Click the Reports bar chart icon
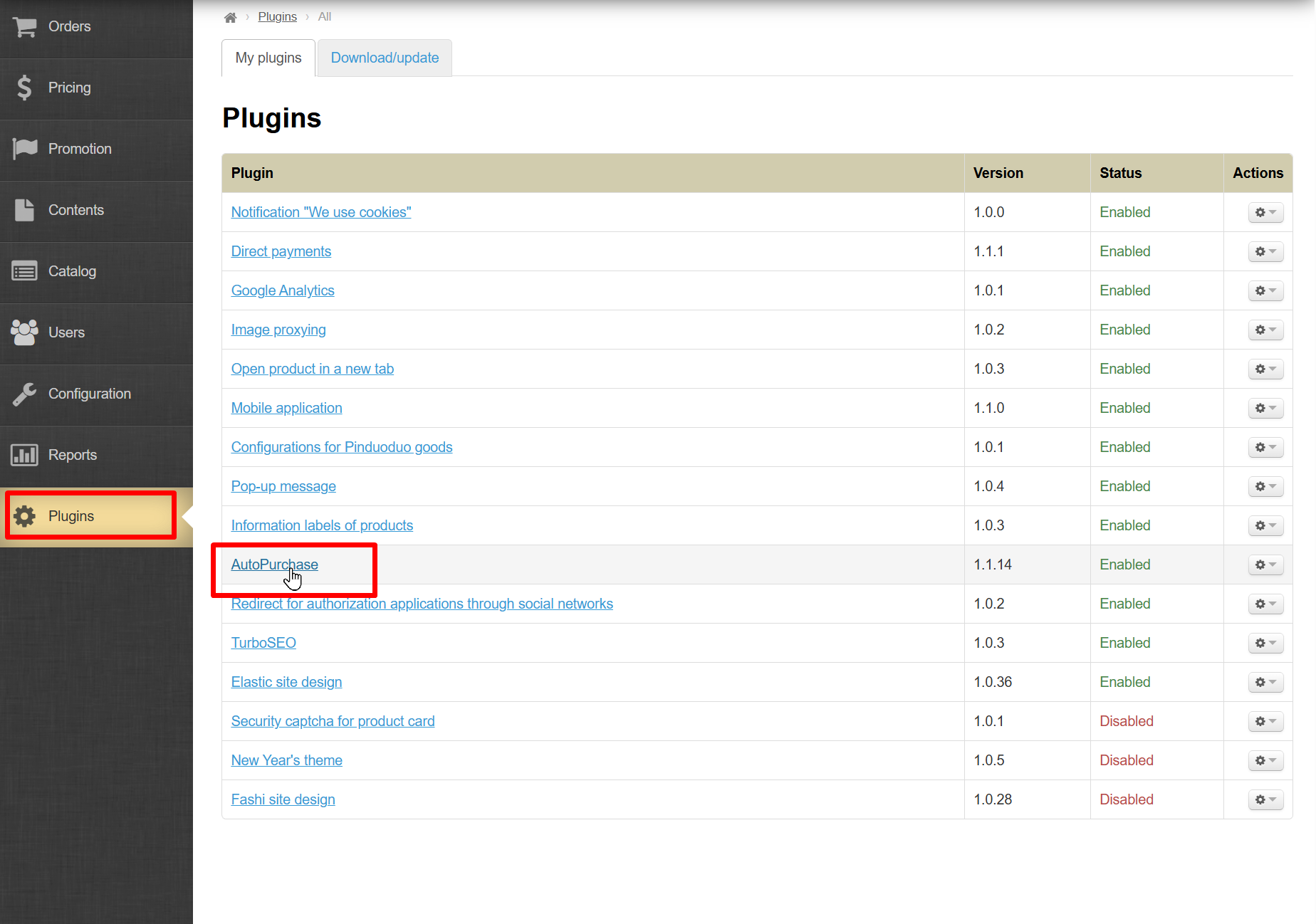The image size is (1316, 924). 25,455
